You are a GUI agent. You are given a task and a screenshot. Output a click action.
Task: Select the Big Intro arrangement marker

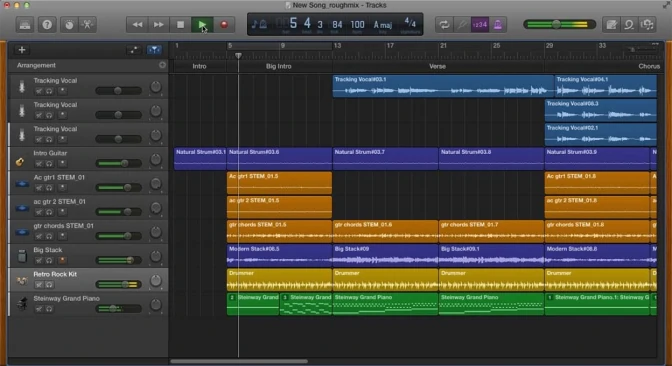279,66
